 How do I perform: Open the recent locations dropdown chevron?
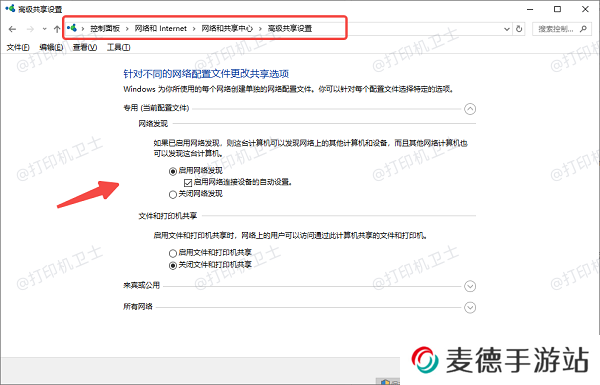pyautogui.click(x=44, y=29)
